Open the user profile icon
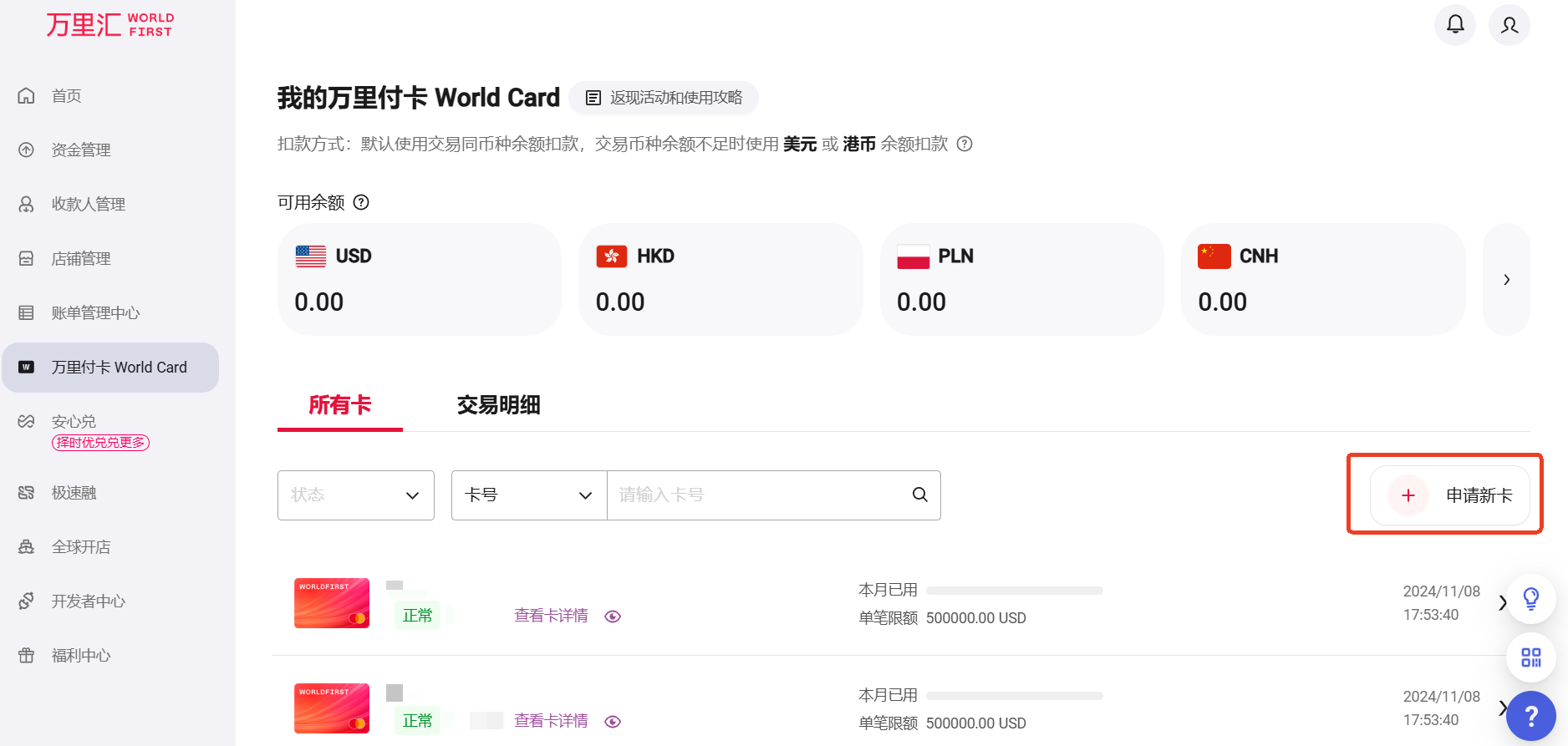Viewport: 1568px width, 746px height. coord(1509,25)
